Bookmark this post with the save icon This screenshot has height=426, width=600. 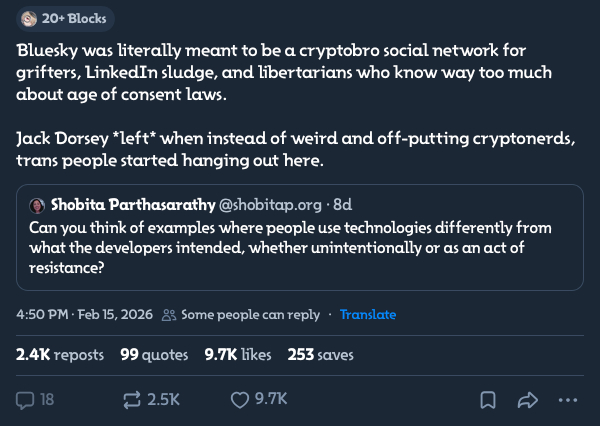(487, 399)
